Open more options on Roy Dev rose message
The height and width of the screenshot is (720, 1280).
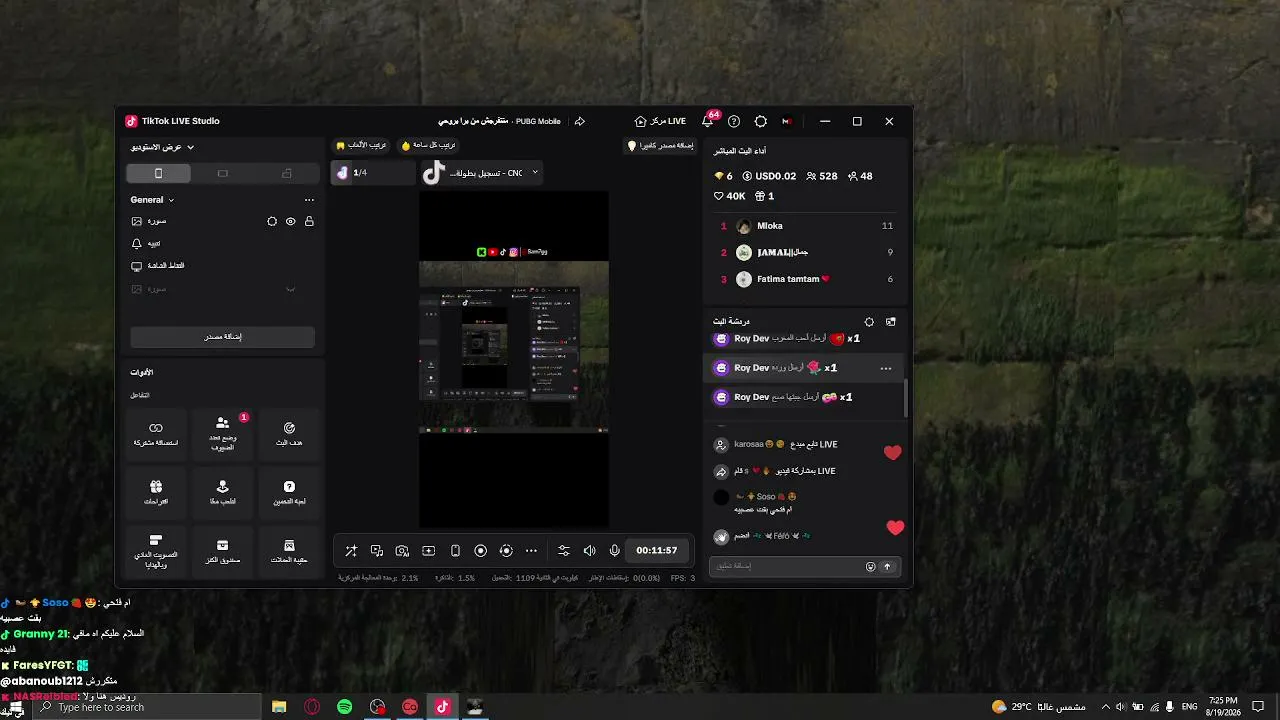click(x=886, y=368)
